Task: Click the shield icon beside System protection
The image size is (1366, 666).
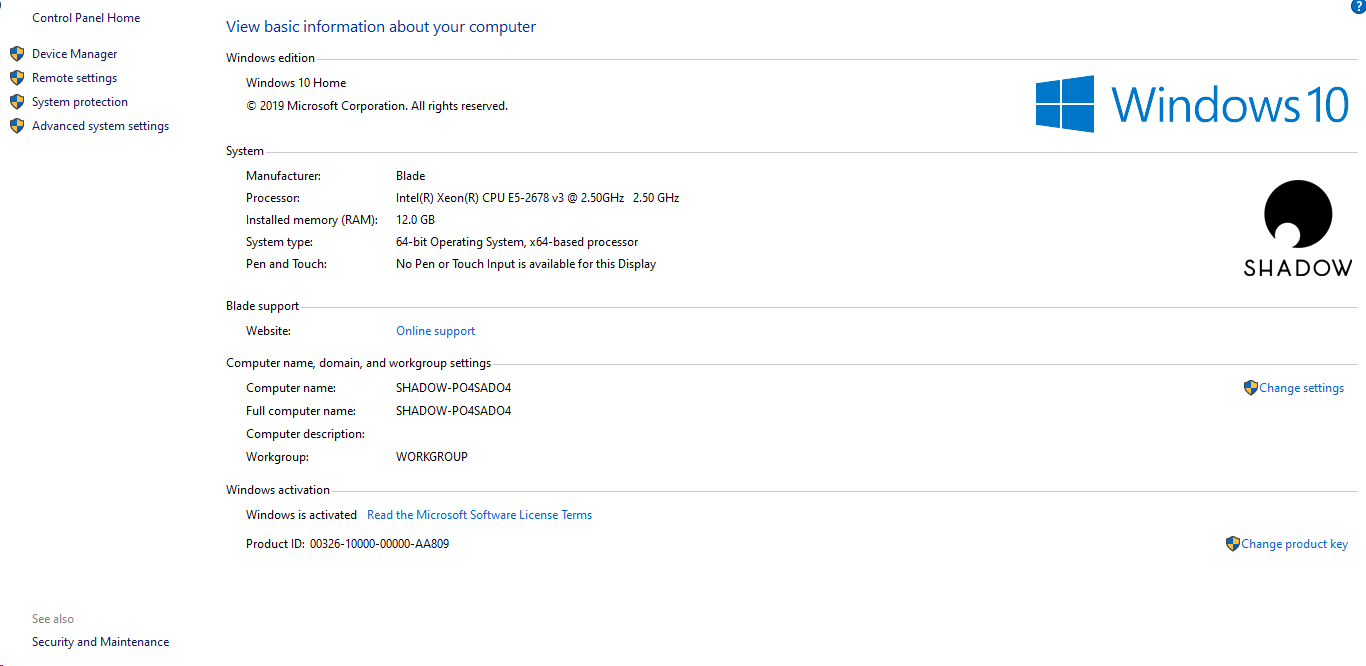Action: (16, 102)
